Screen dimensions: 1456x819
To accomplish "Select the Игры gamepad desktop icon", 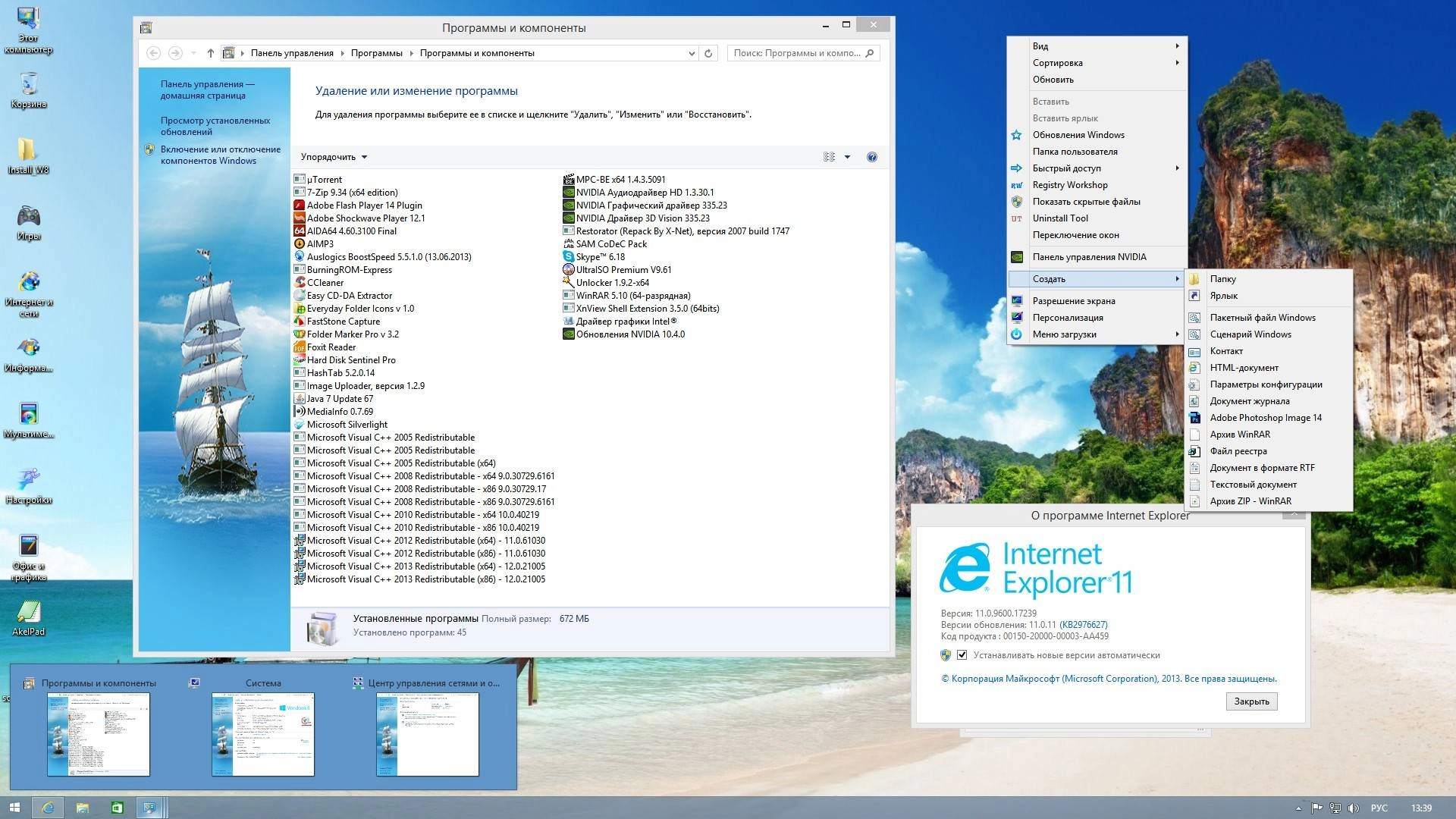I will click(28, 221).
